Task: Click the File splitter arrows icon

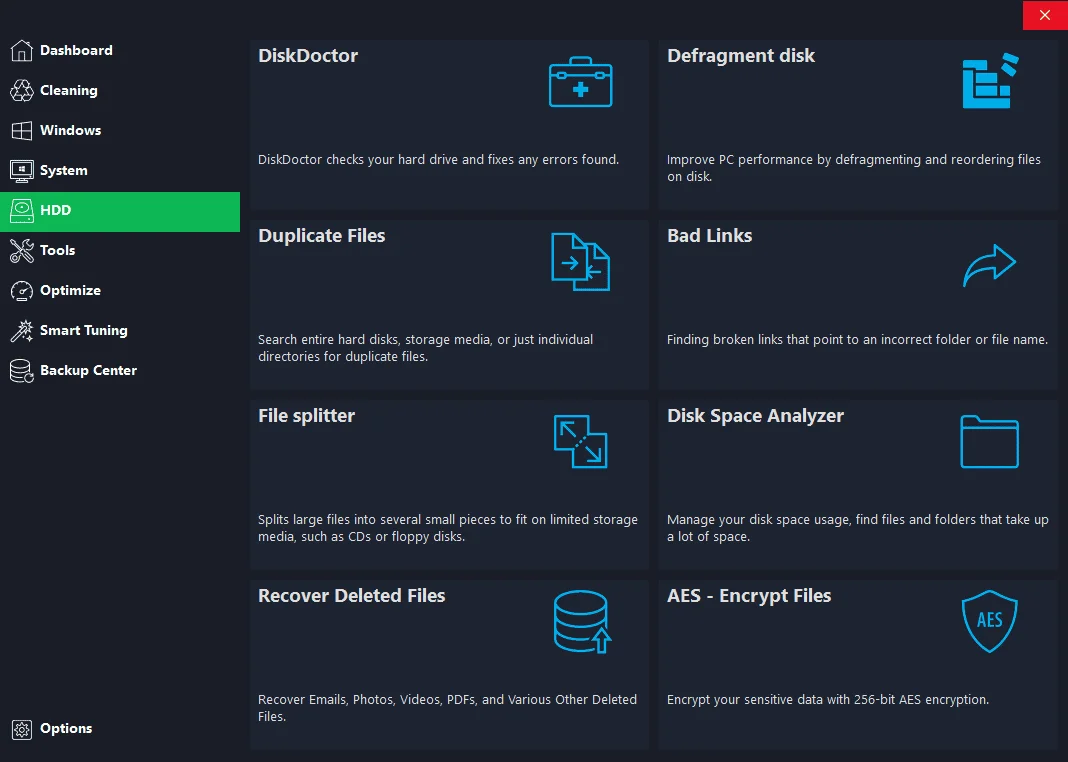Action: click(580, 441)
